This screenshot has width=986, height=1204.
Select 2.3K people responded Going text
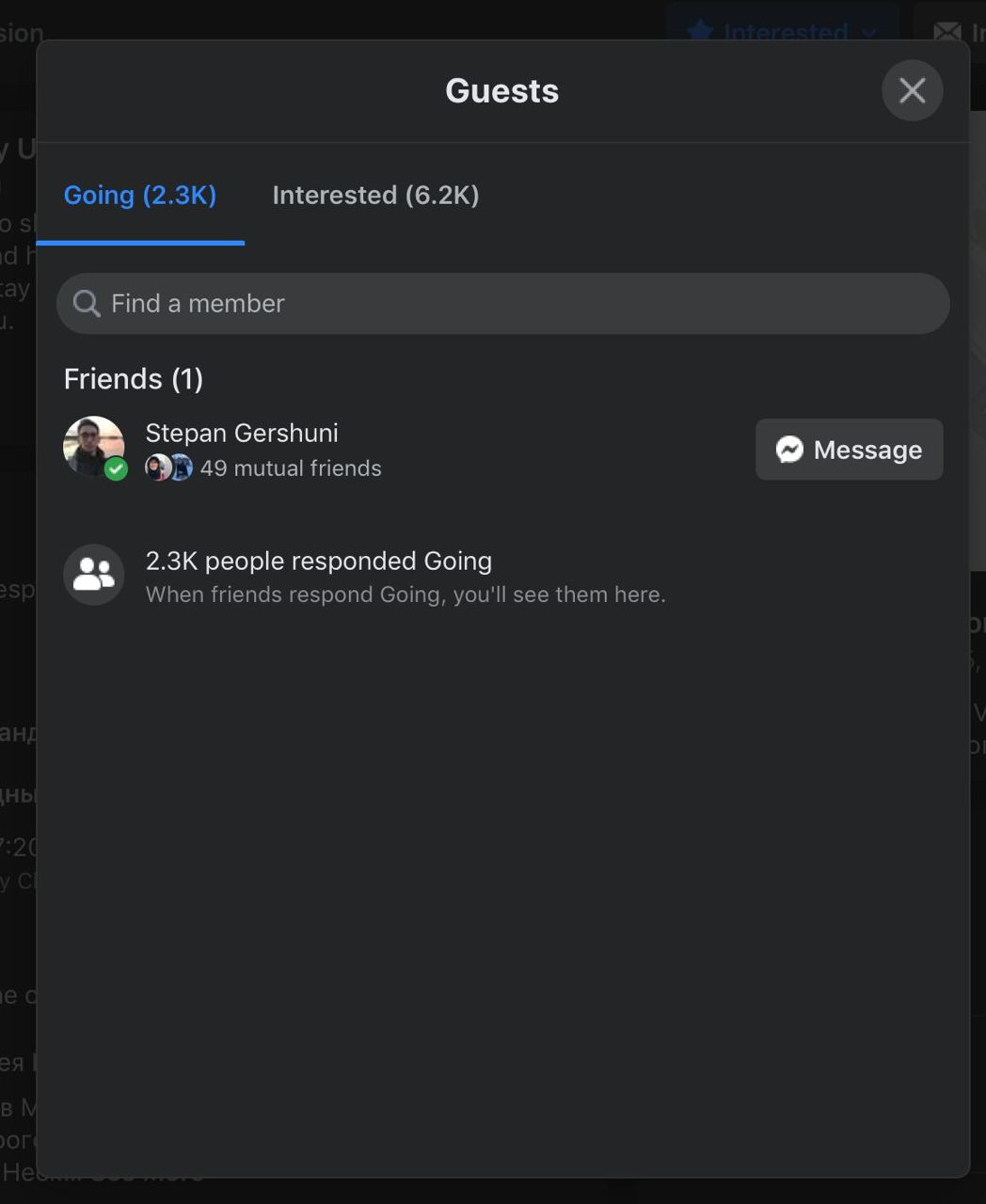click(319, 561)
